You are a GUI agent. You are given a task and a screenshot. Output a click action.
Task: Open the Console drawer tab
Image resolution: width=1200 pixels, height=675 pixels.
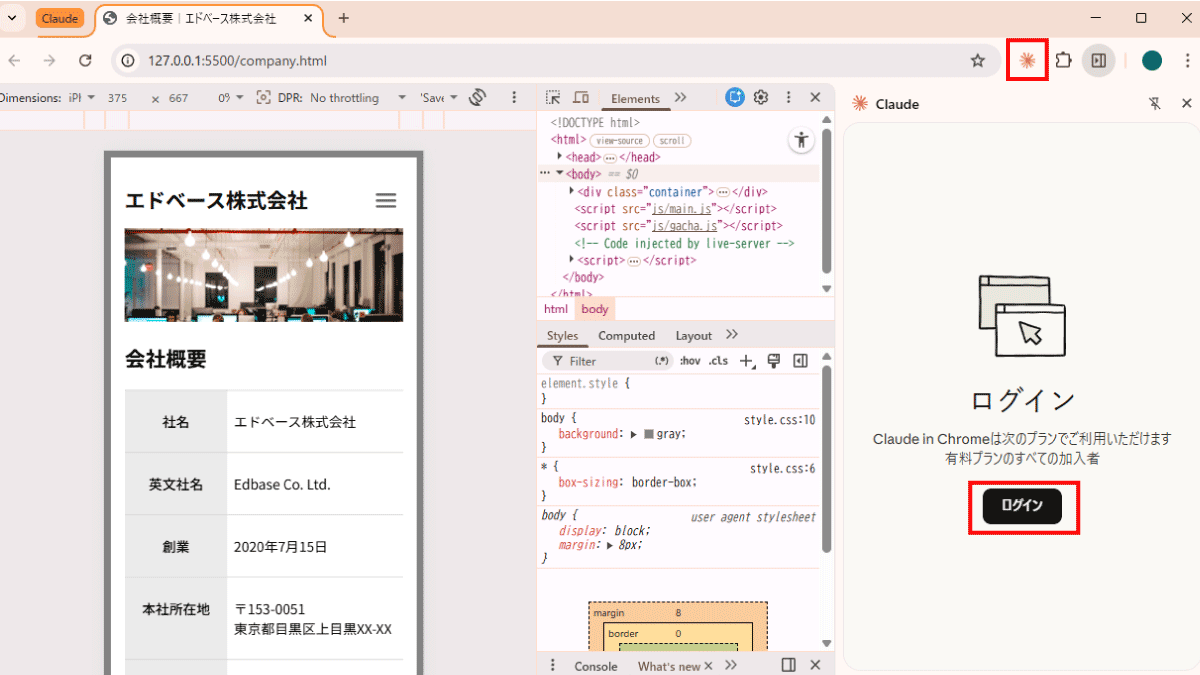(x=595, y=666)
